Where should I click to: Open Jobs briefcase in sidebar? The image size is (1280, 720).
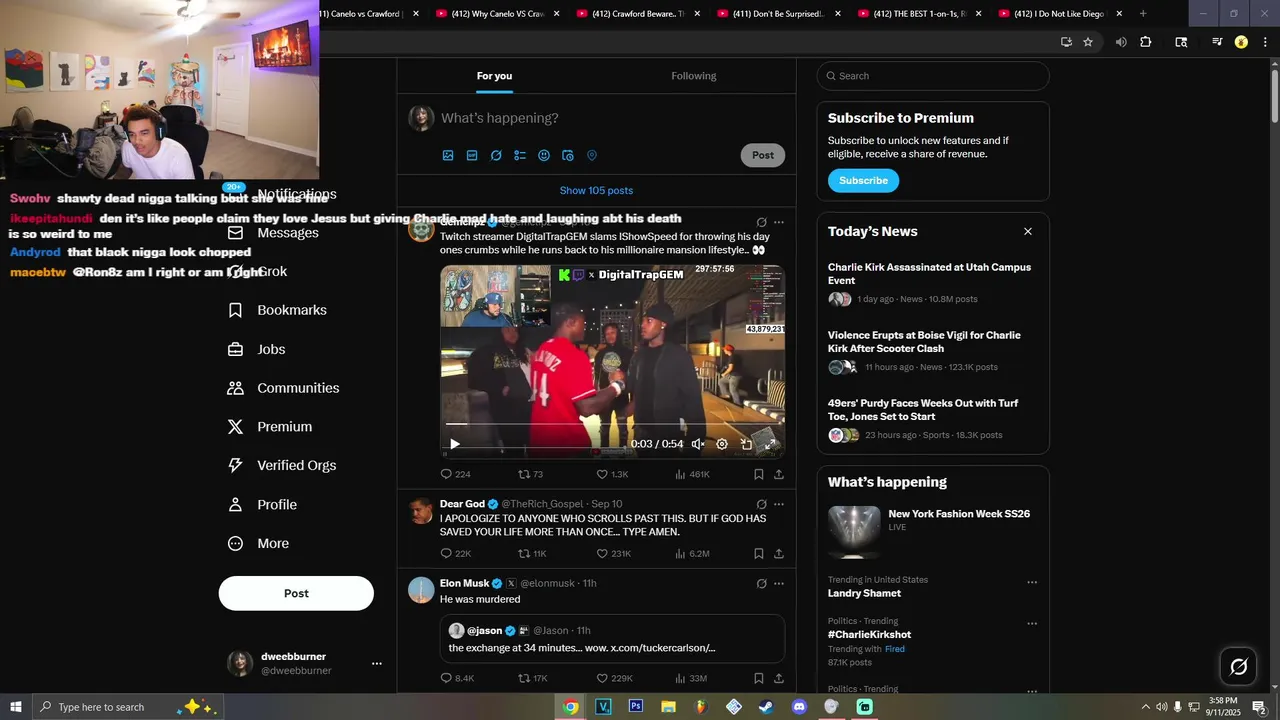[x=256, y=349]
